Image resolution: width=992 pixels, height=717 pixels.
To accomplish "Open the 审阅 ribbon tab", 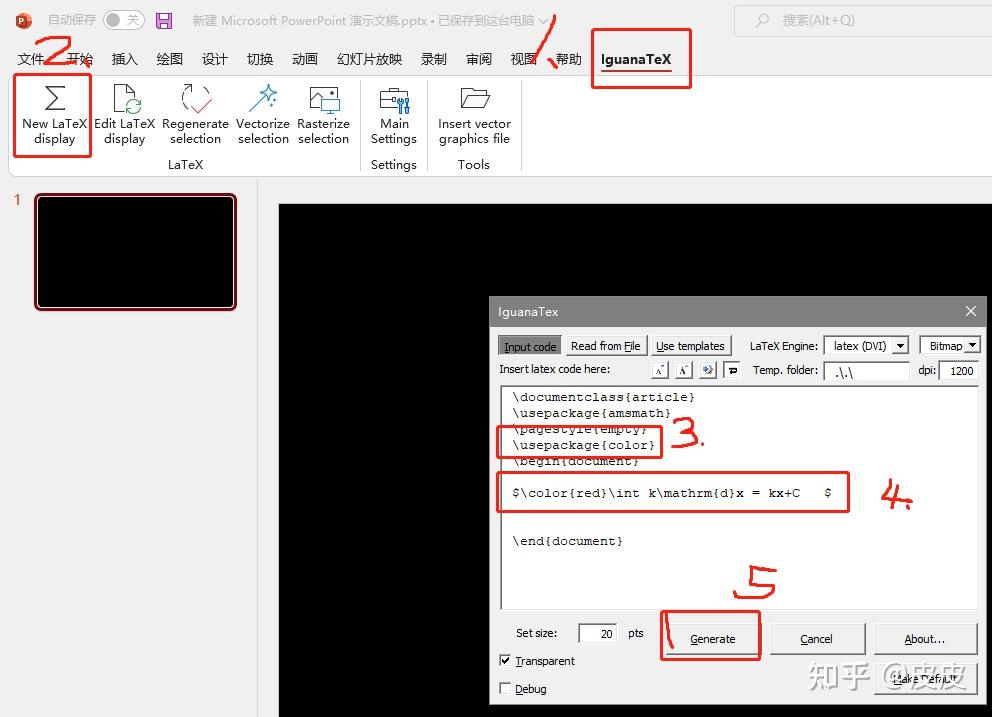I will point(479,59).
